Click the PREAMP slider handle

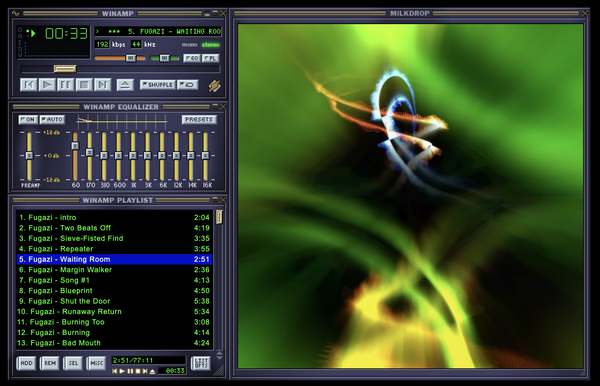pyautogui.click(x=29, y=155)
